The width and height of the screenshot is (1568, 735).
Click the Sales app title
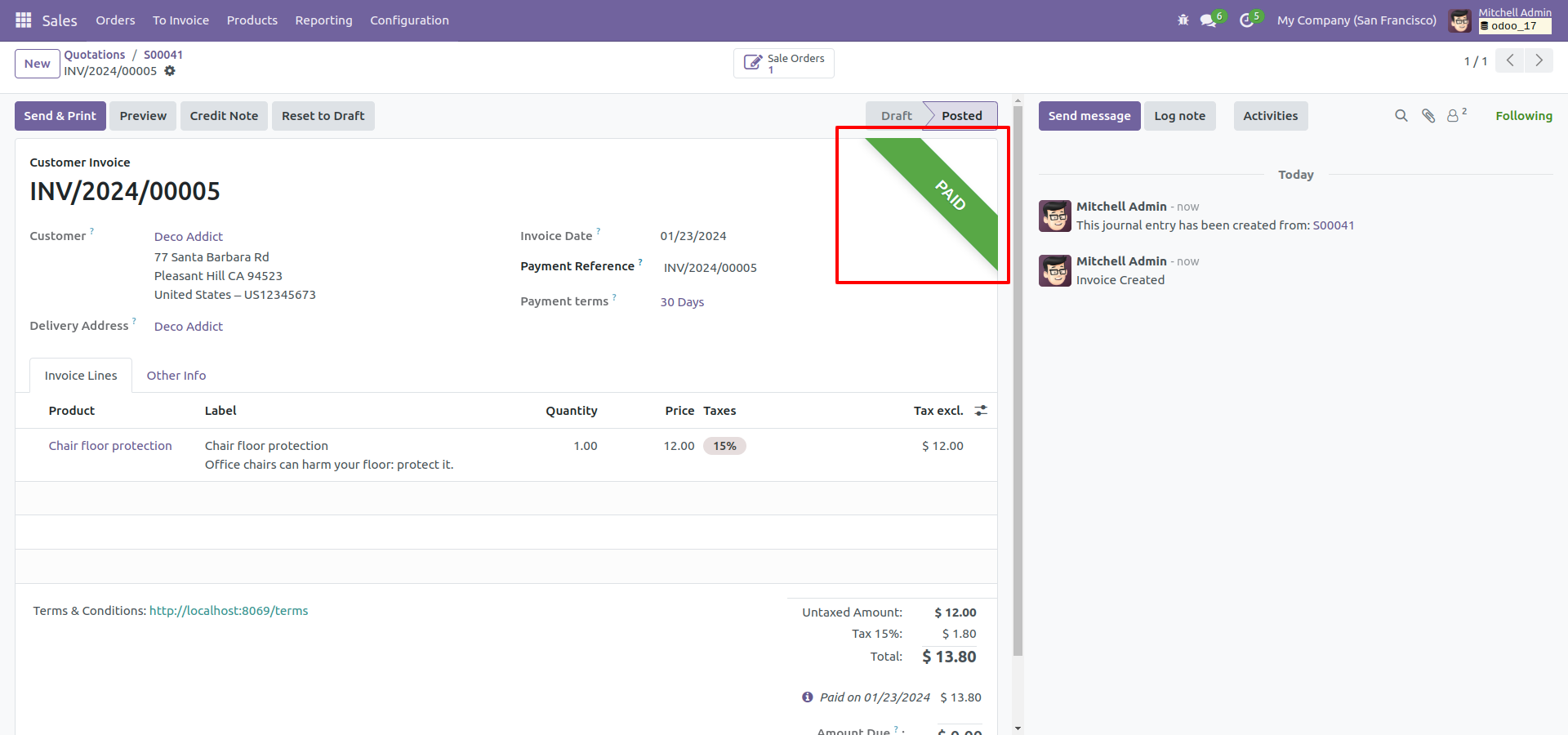tap(60, 20)
